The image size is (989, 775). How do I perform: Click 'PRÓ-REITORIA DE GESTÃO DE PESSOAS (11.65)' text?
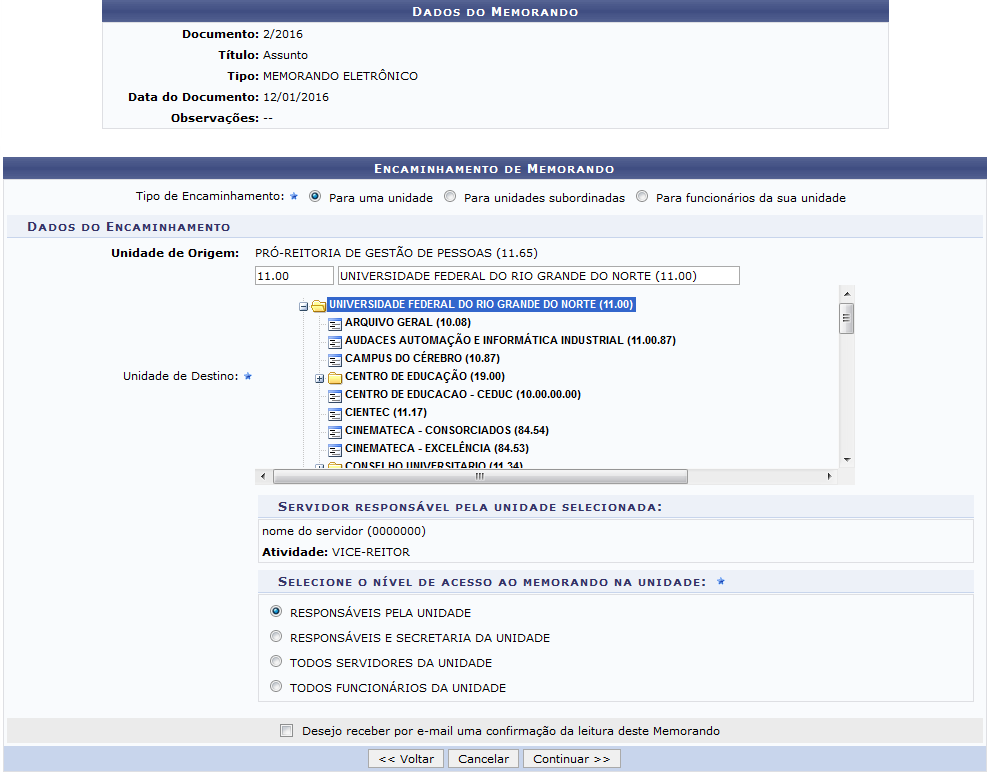pos(396,253)
